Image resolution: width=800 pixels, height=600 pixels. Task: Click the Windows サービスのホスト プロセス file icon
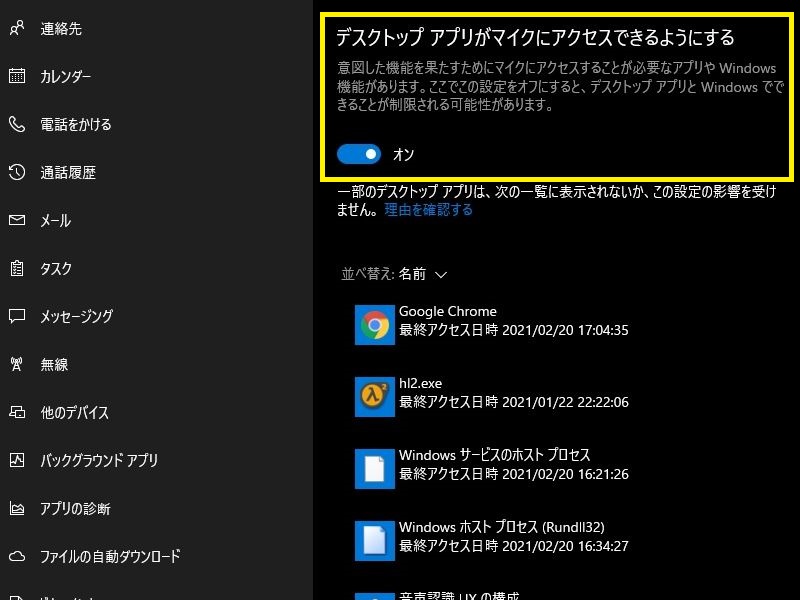tap(374, 468)
